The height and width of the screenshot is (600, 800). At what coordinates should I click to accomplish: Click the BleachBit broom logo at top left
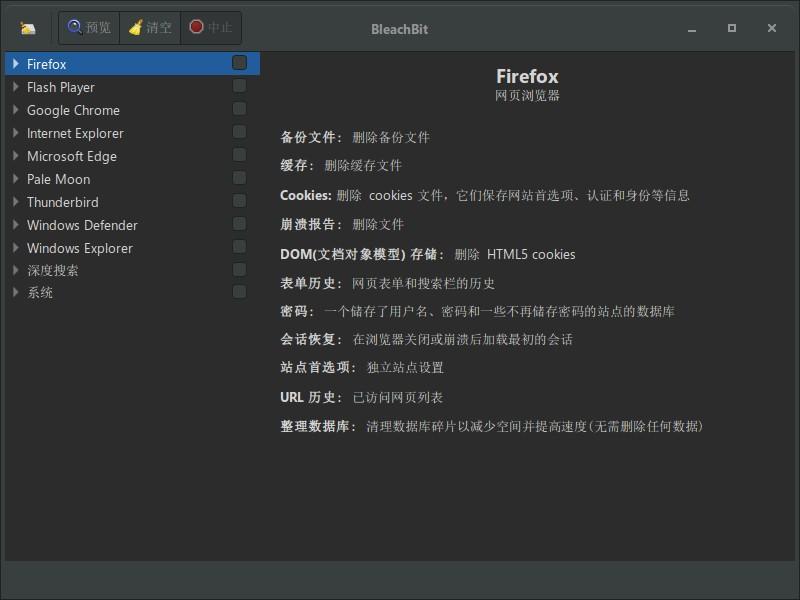[26, 27]
